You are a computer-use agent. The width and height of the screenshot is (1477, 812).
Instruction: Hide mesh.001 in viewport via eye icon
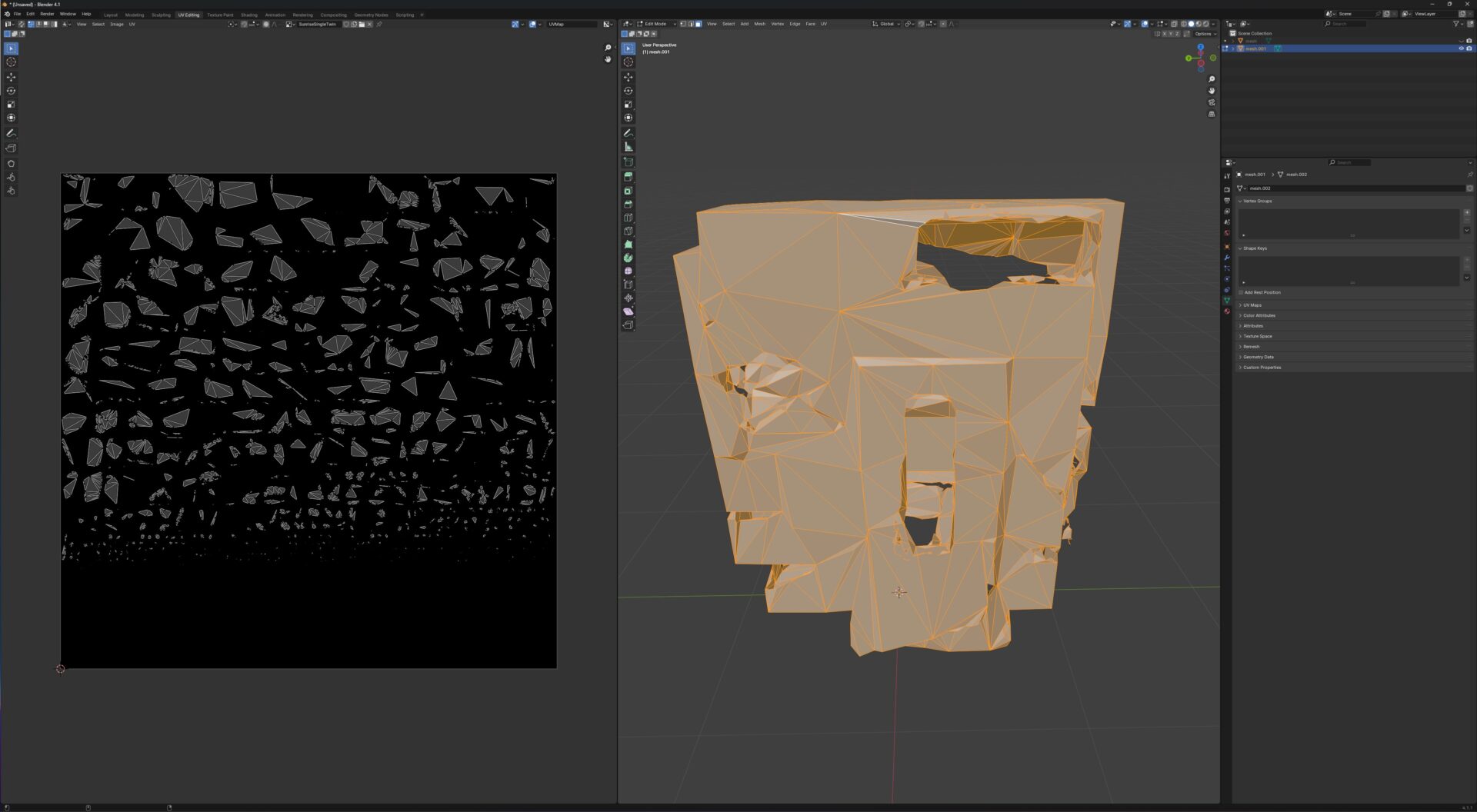(x=1461, y=48)
